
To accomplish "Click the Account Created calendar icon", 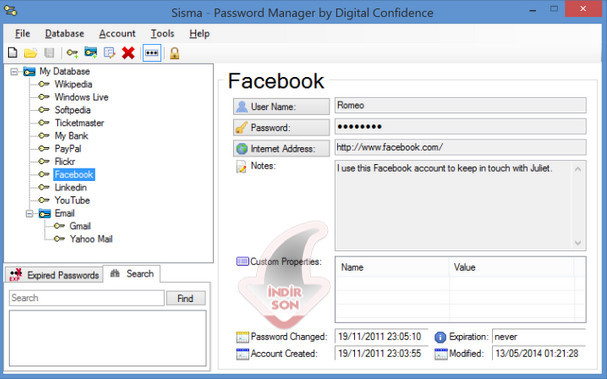I will pos(242,354).
